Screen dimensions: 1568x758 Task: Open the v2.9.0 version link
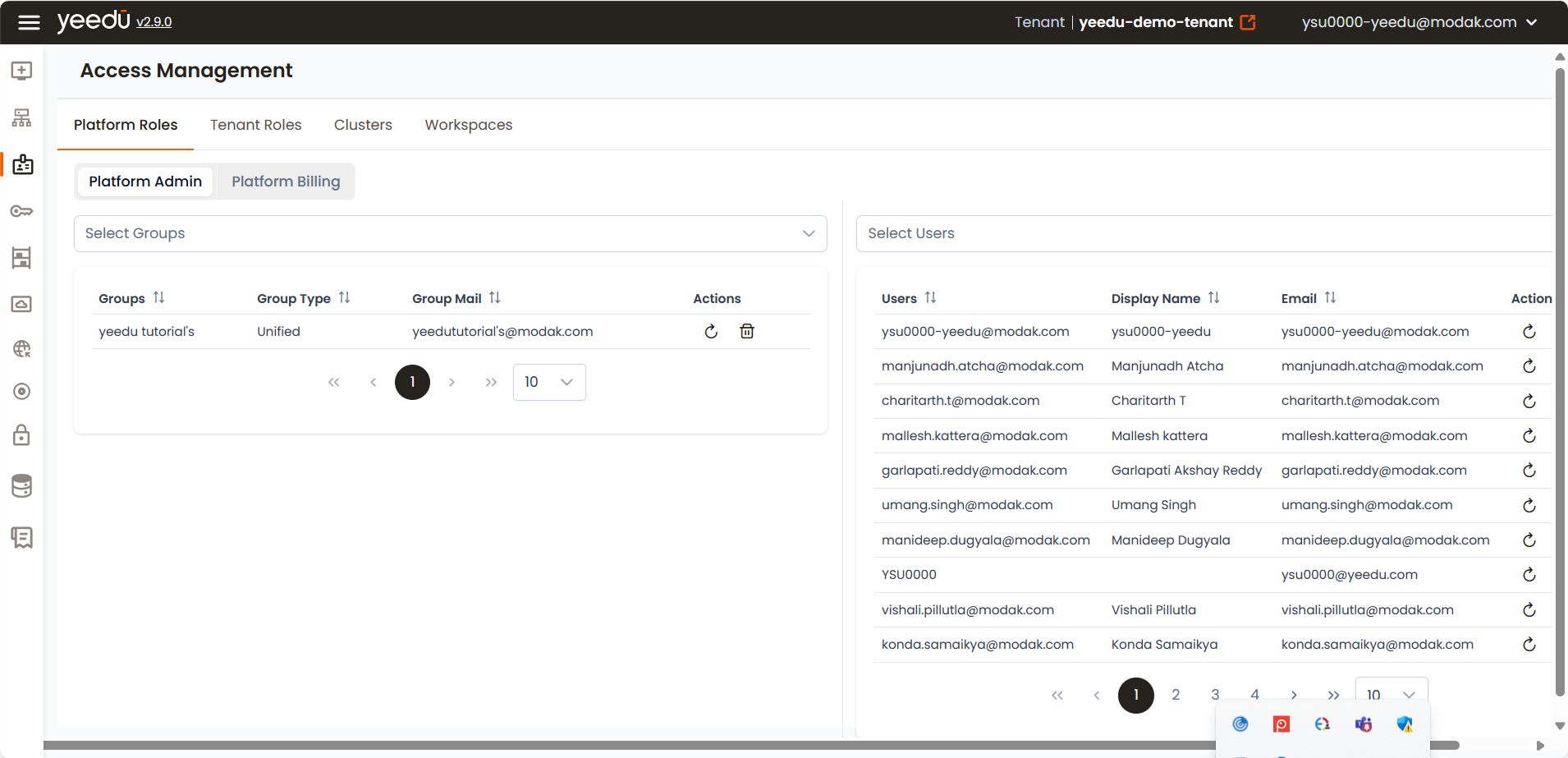[154, 22]
